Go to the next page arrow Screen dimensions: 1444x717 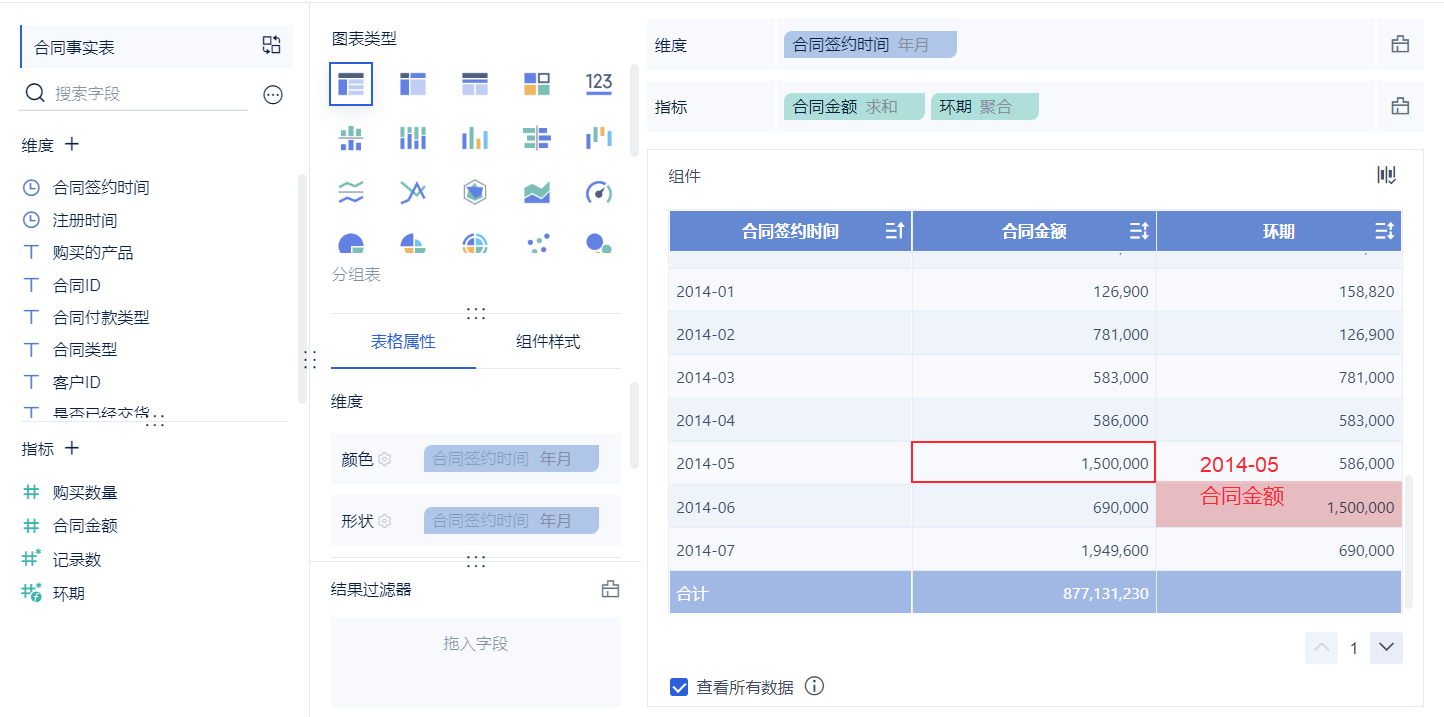(x=1386, y=648)
